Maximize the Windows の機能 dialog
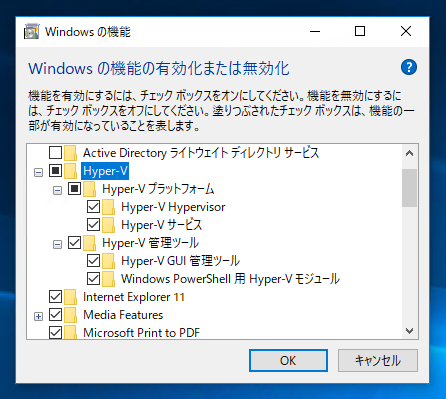Screen dimensions: 446x399 point(360,32)
